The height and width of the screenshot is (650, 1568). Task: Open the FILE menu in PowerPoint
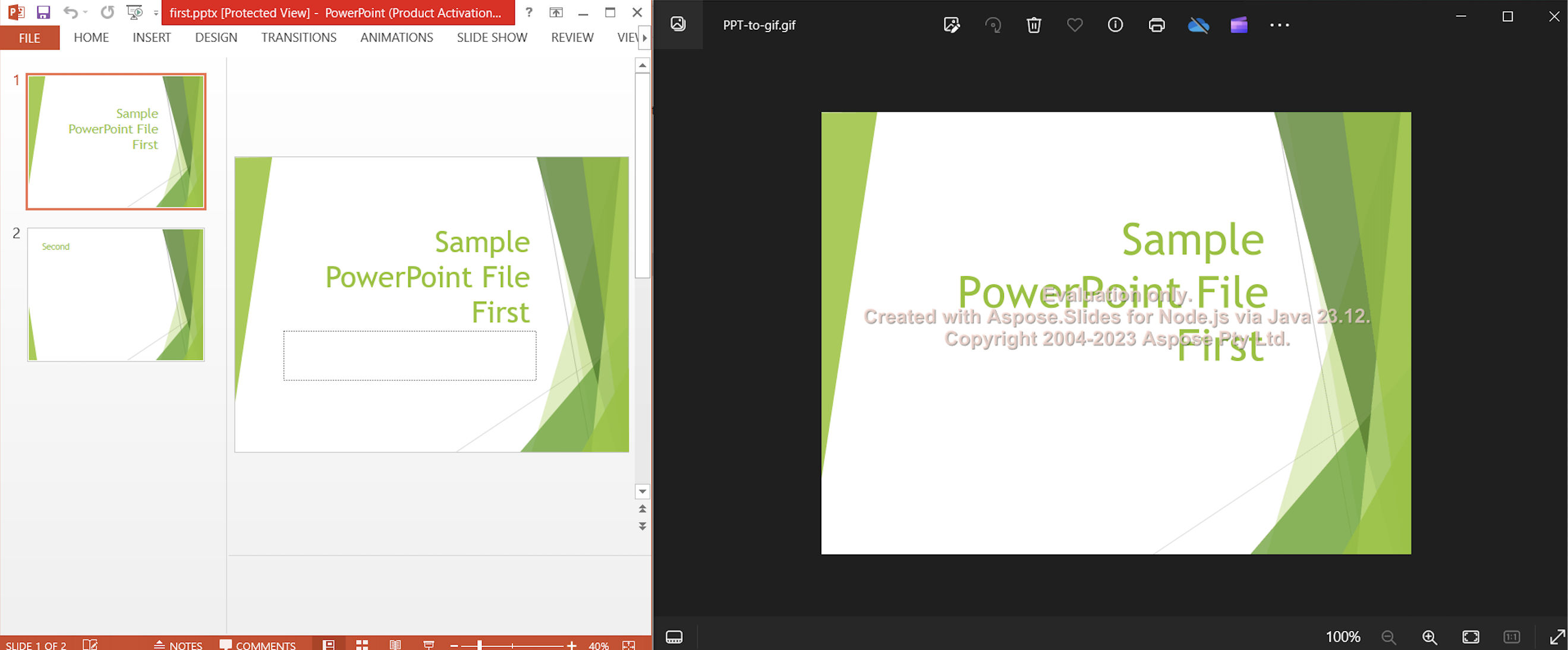[29, 37]
